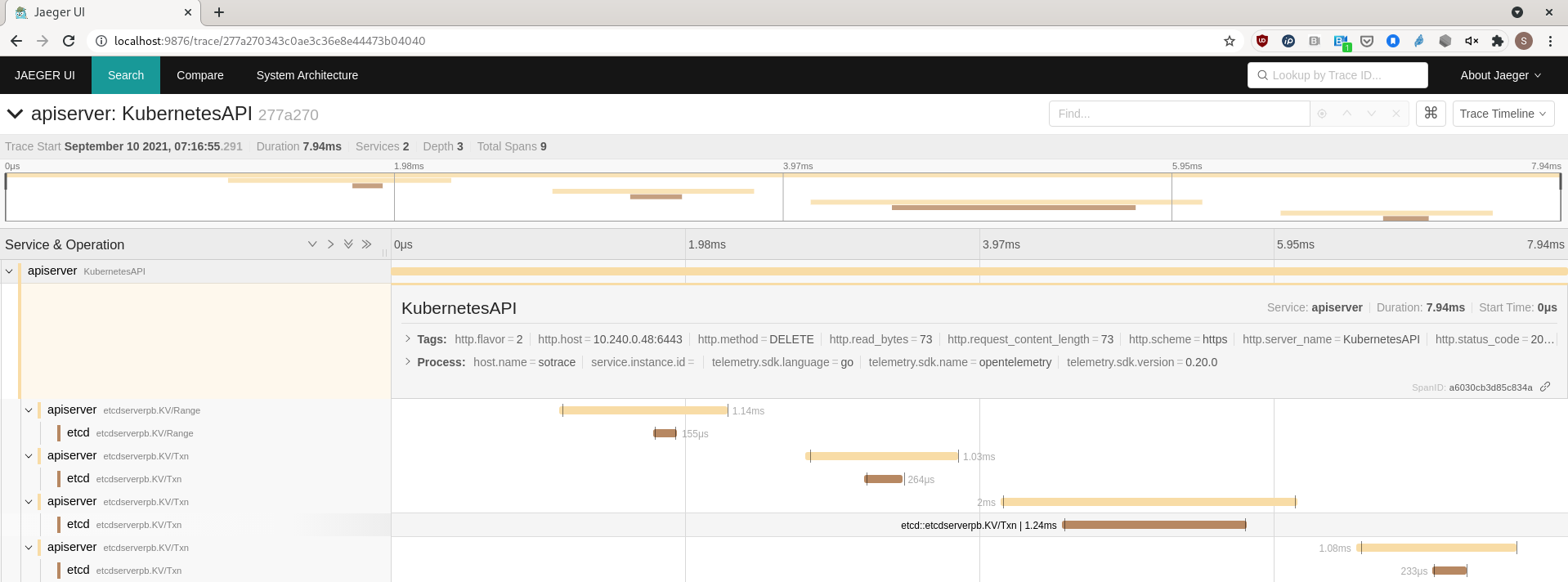Click the muted speaker tab icon
This screenshot has width=1568, height=582.
click(1472, 41)
